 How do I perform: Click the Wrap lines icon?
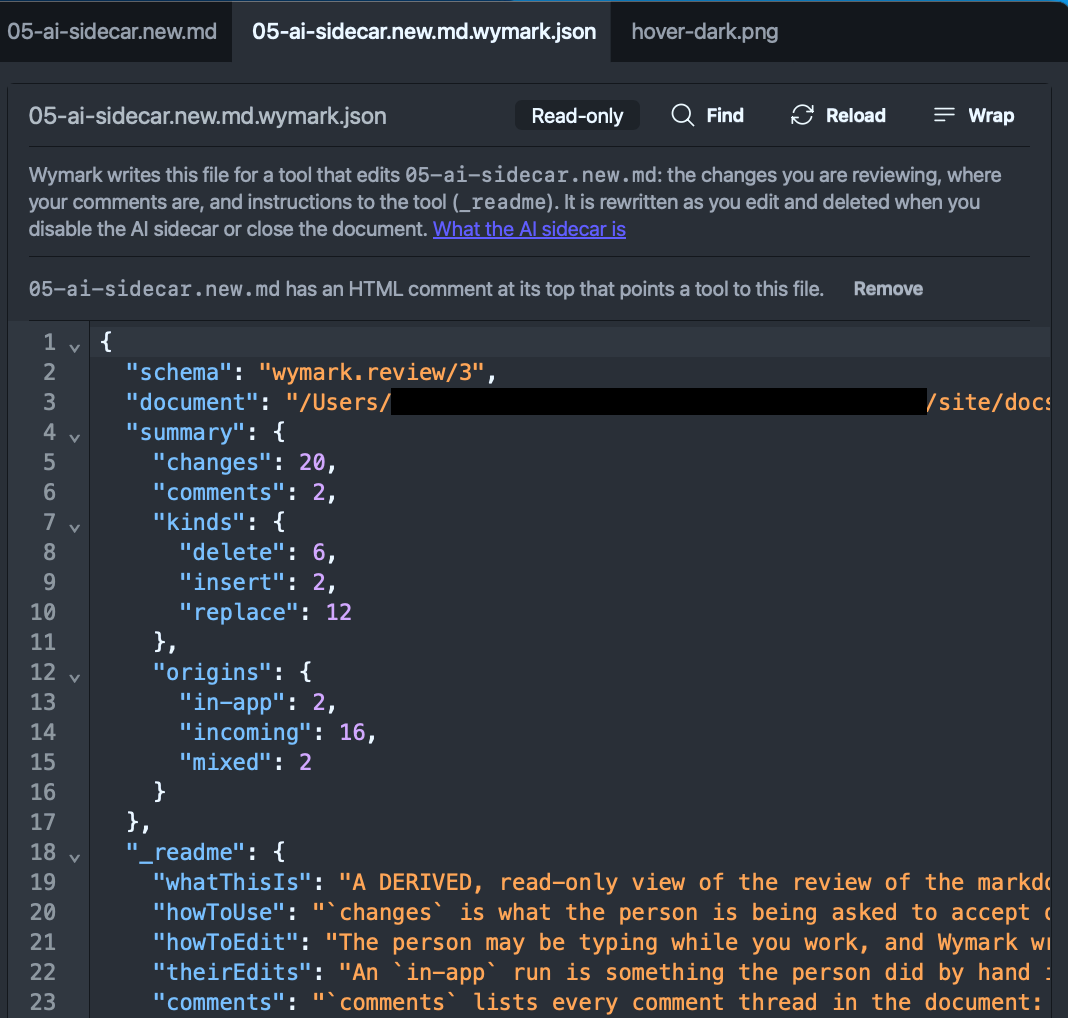click(944, 115)
